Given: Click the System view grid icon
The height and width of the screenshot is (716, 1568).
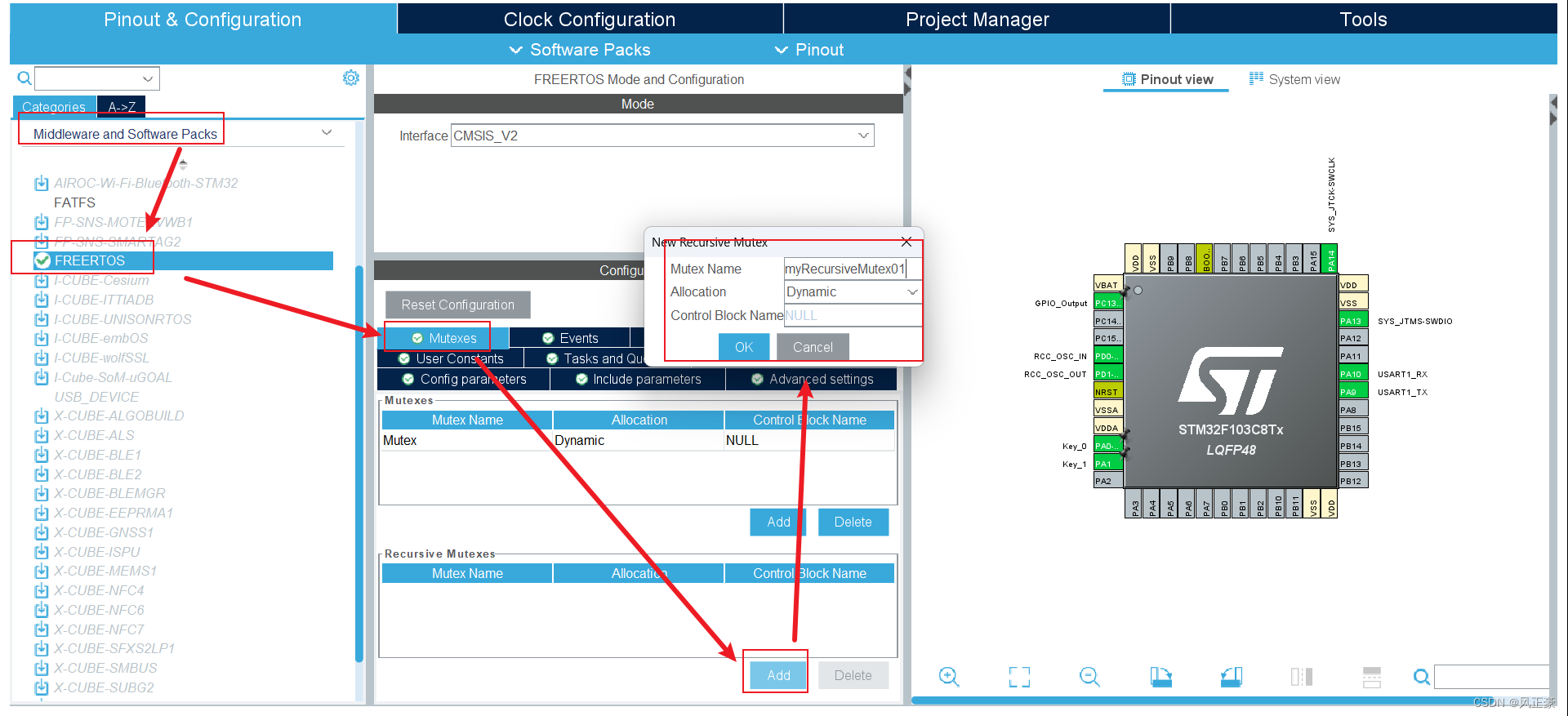Looking at the screenshot, I should point(1256,78).
